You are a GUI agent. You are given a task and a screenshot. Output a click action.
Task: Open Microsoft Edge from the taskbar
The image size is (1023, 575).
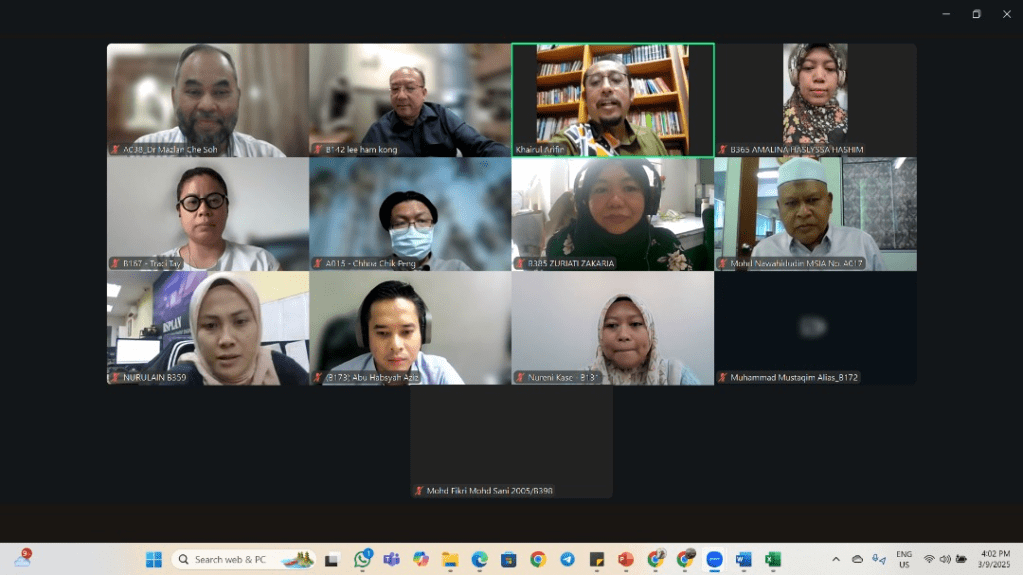pos(479,559)
